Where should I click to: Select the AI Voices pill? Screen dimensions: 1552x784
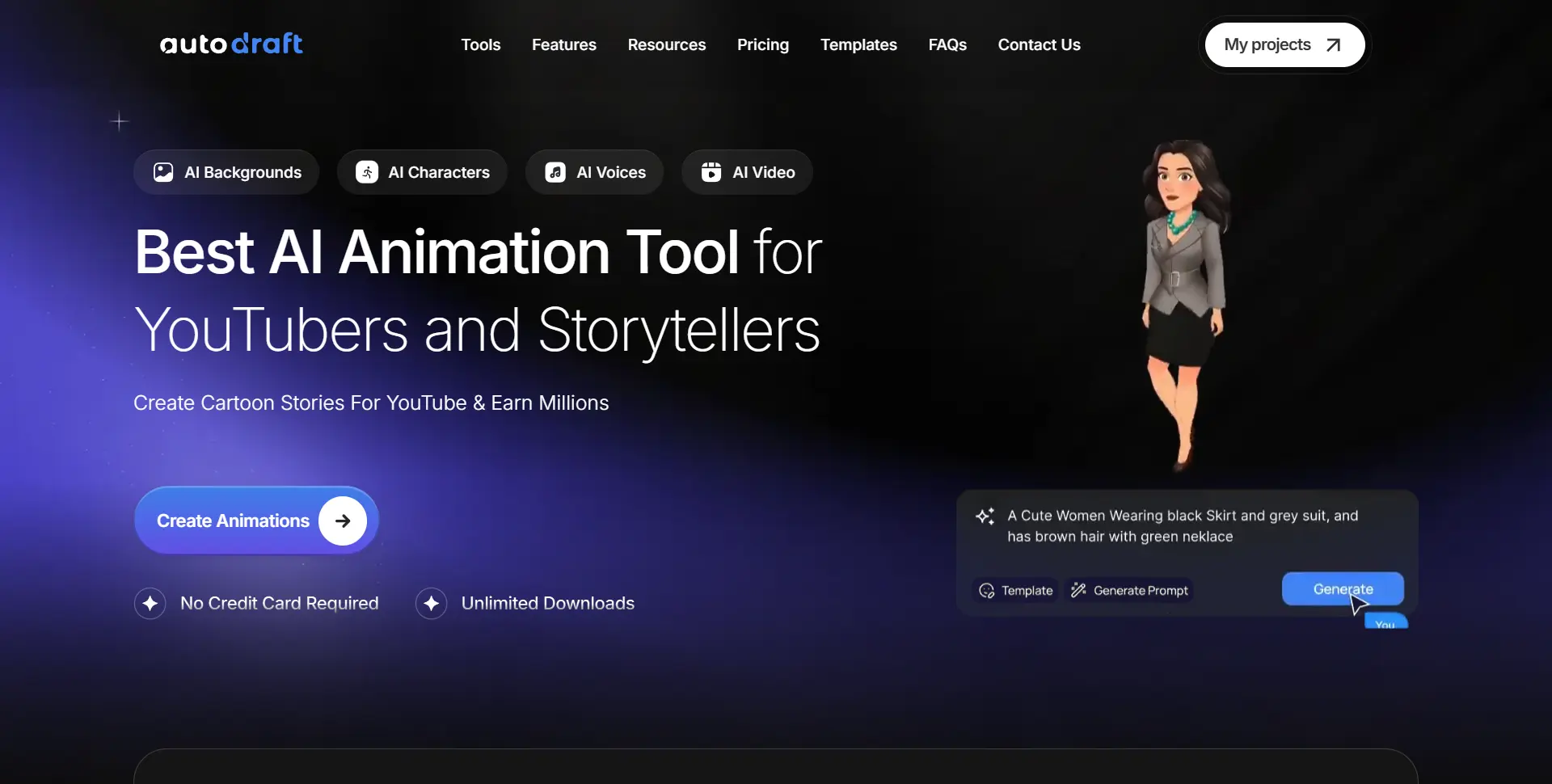point(594,172)
